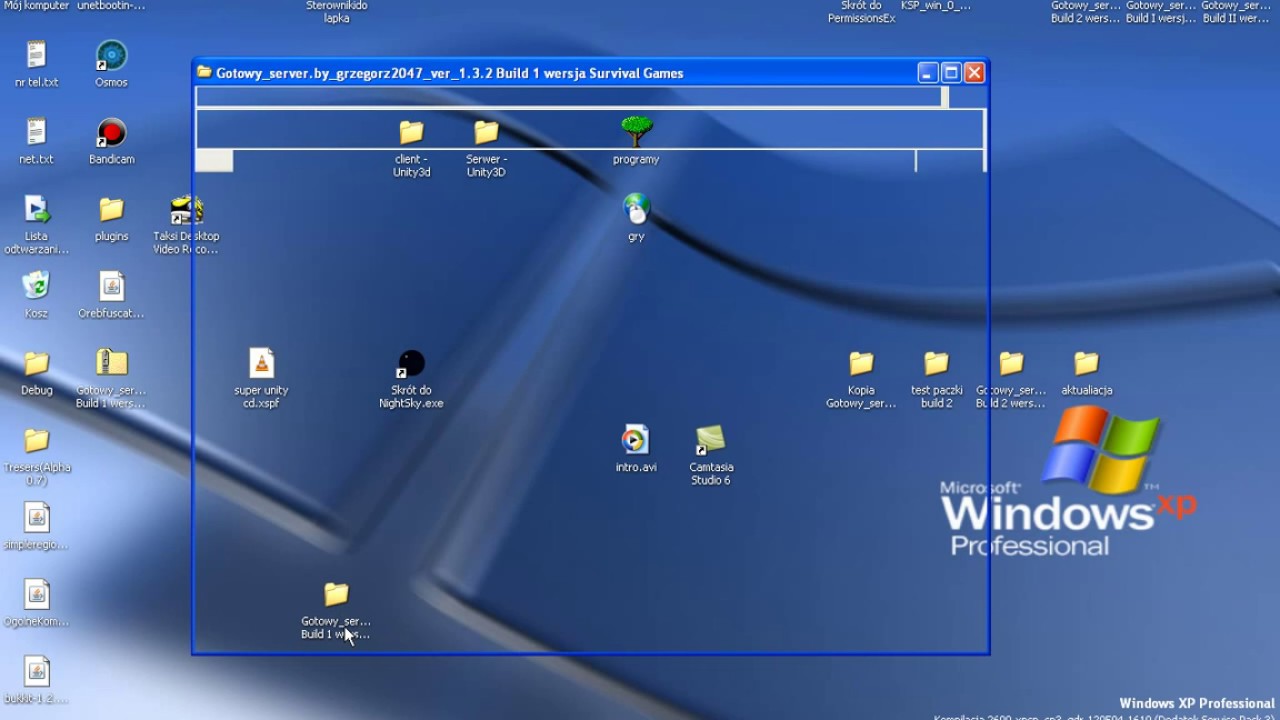1280x720 pixels.
Task: Select the Debug folder icon
Action: pos(36,364)
